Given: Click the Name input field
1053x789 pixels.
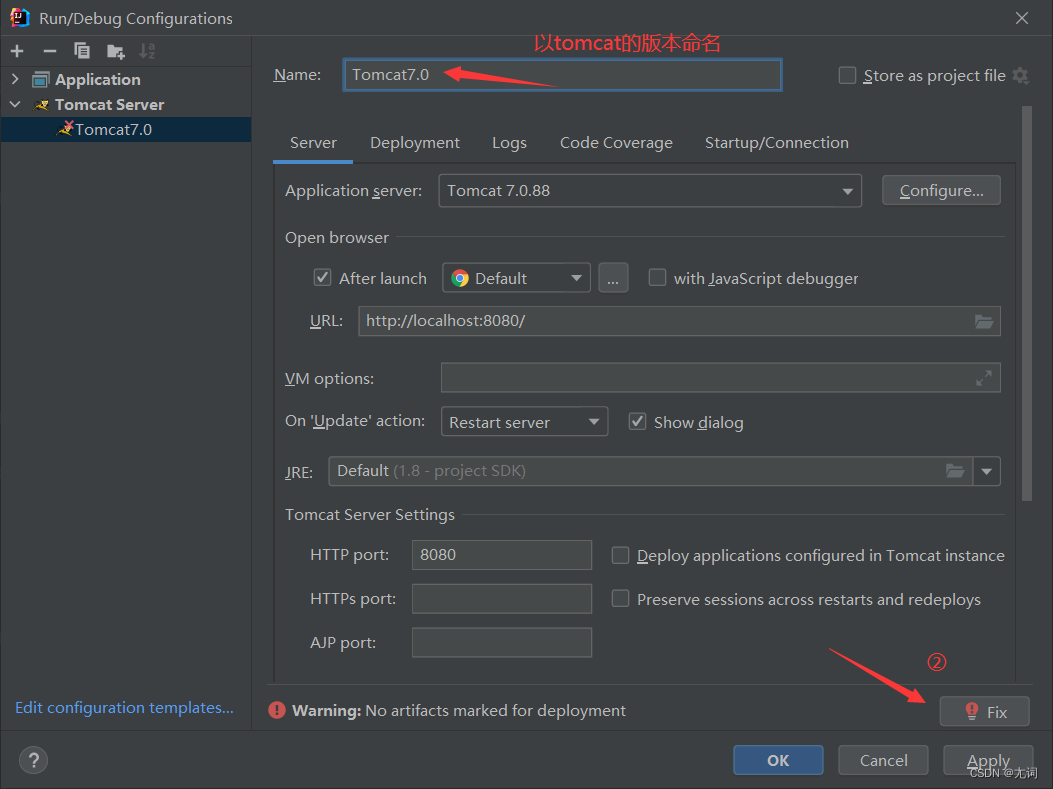Looking at the screenshot, I should (x=562, y=75).
